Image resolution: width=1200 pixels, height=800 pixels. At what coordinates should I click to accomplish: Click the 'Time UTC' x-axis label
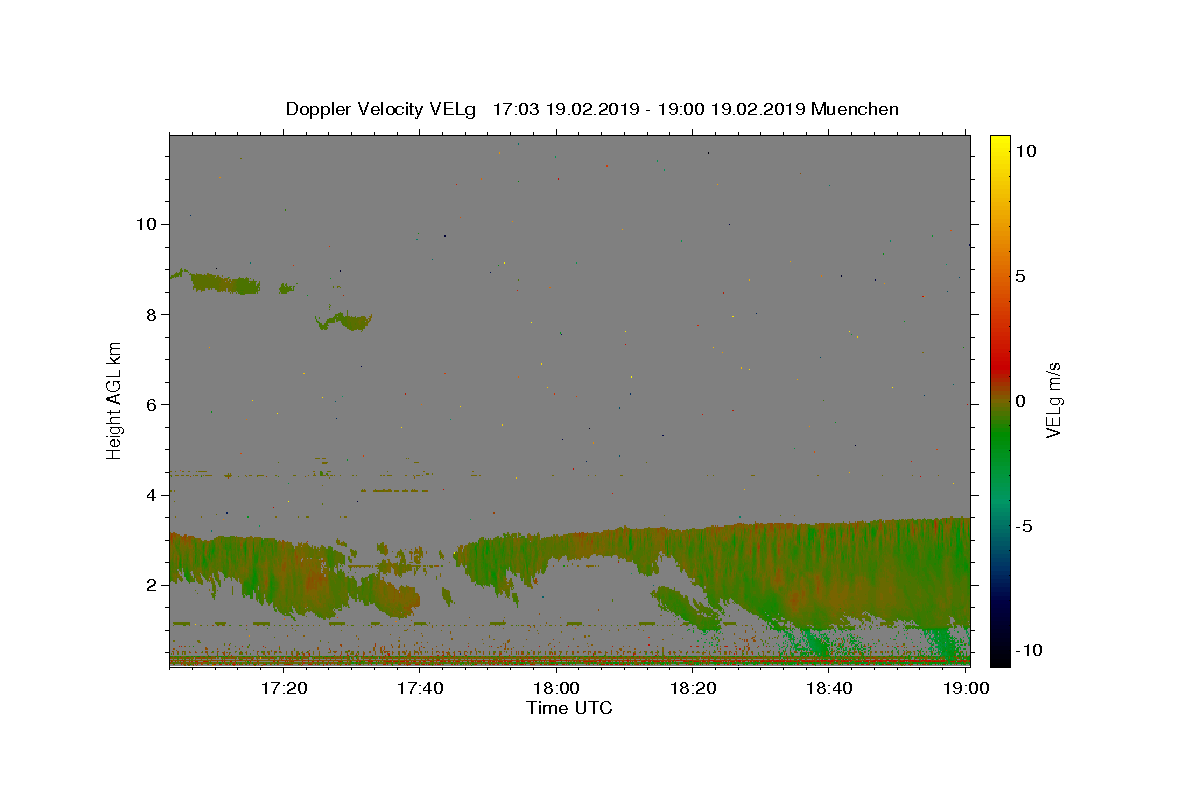click(569, 708)
